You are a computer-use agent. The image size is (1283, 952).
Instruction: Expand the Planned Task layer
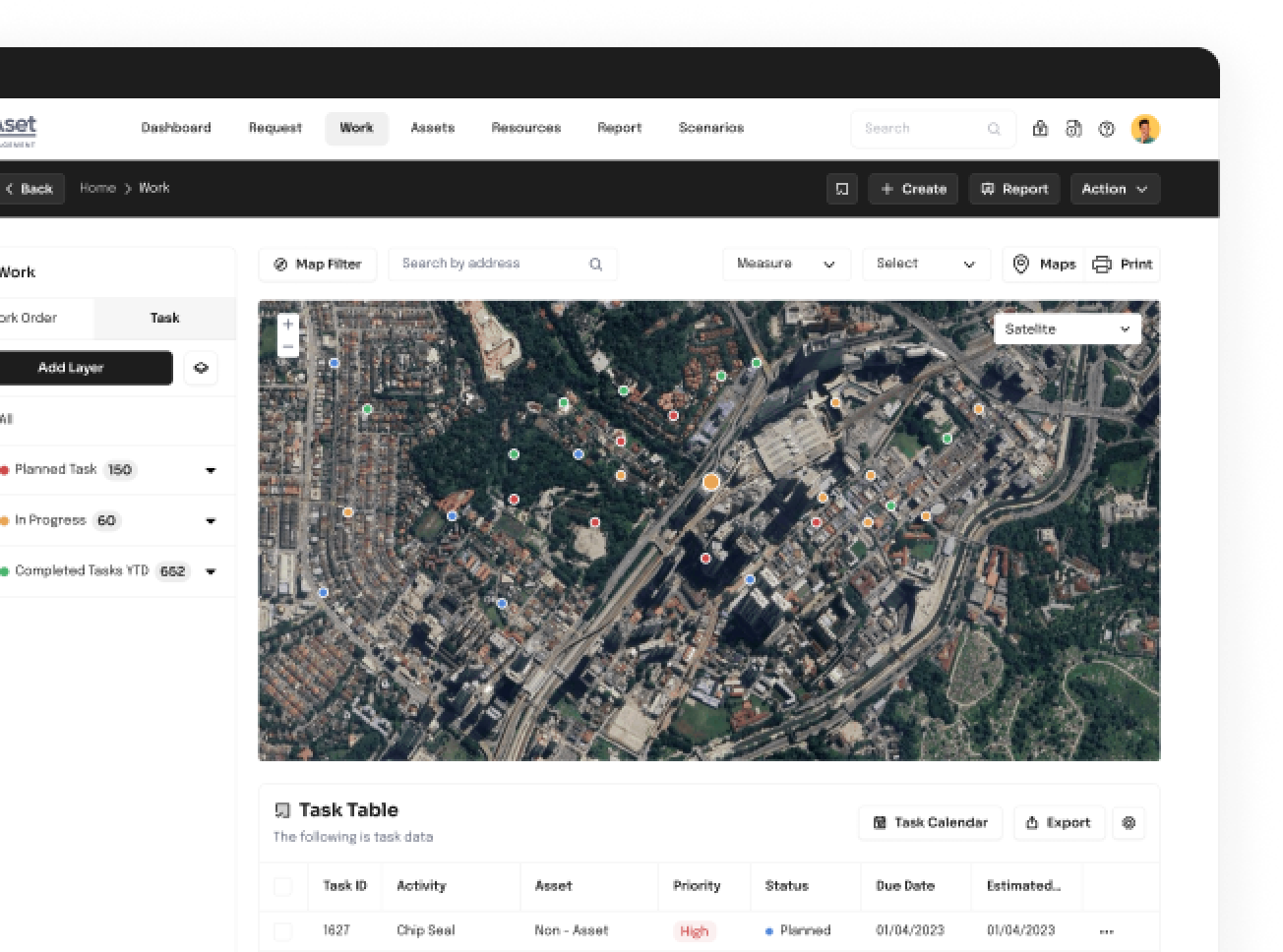coord(211,471)
